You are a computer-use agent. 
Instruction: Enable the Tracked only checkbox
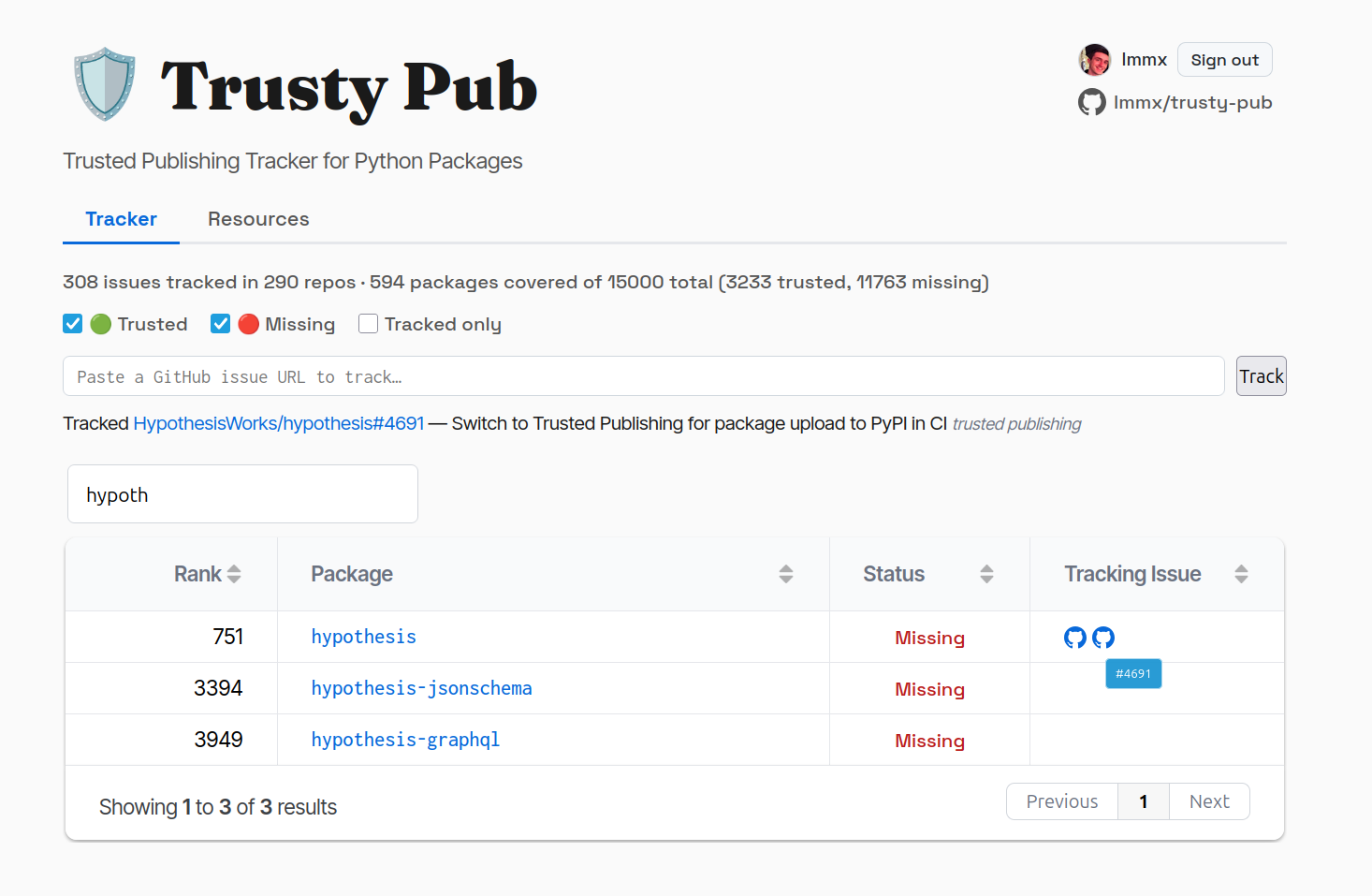[369, 324]
